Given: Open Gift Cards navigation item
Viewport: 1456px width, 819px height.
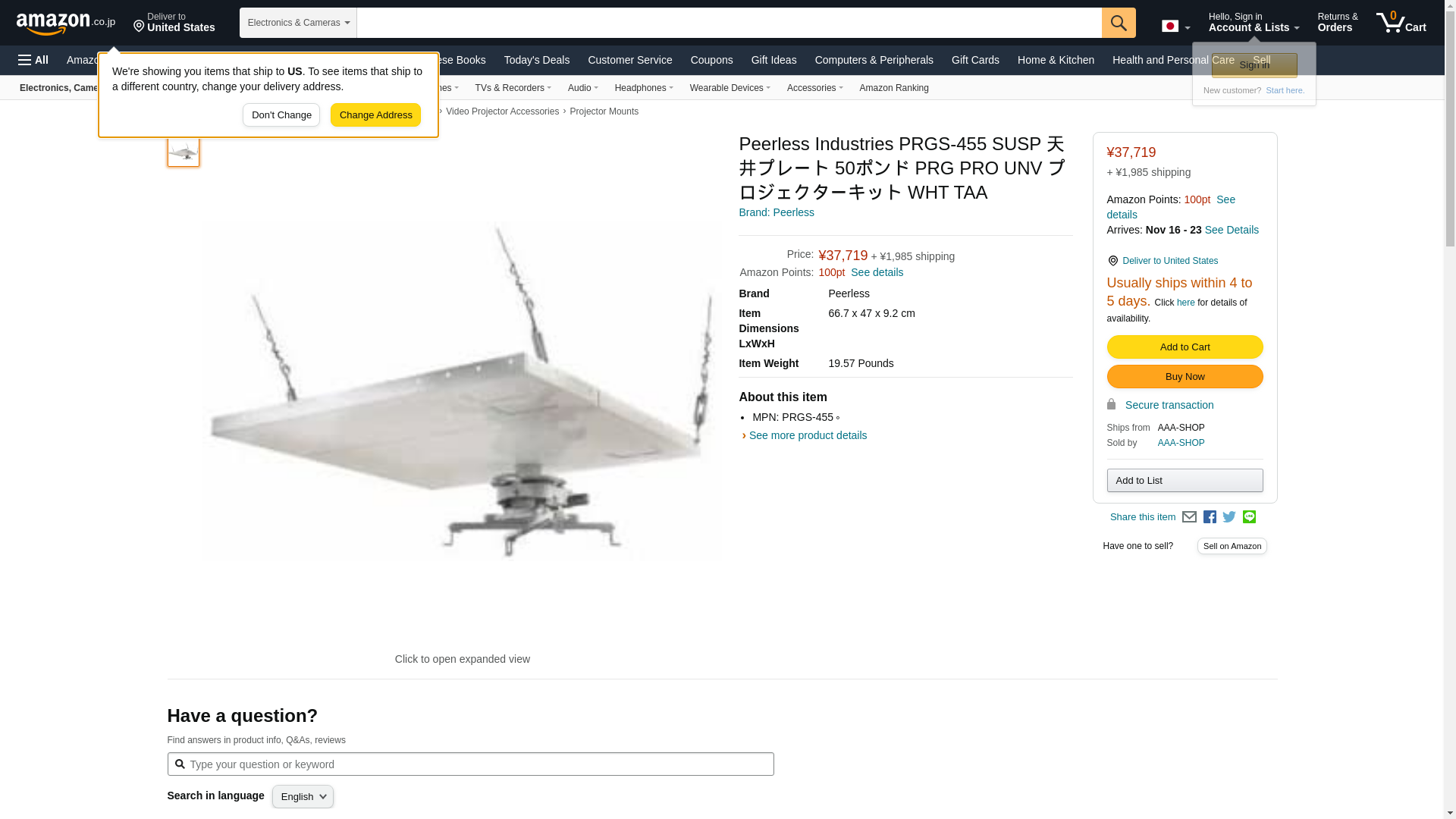Looking at the screenshot, I should click(975, 60).
